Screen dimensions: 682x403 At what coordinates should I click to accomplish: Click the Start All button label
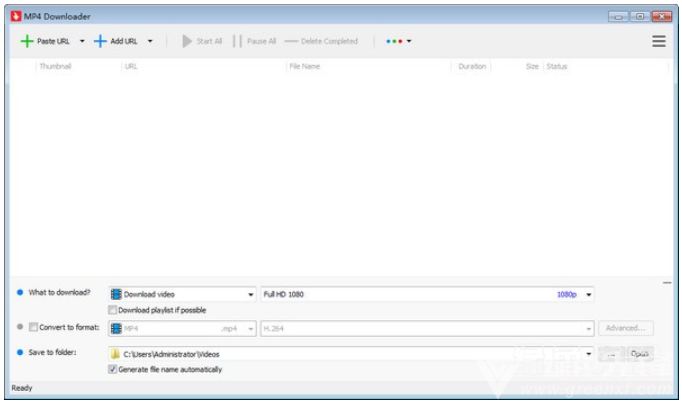click(209, 41)
